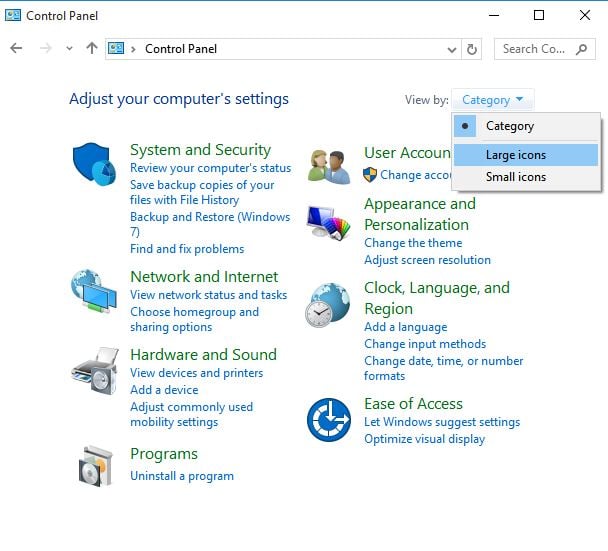Open the Ease of Access icon
608x551 pixels.
tap(329, 420)
